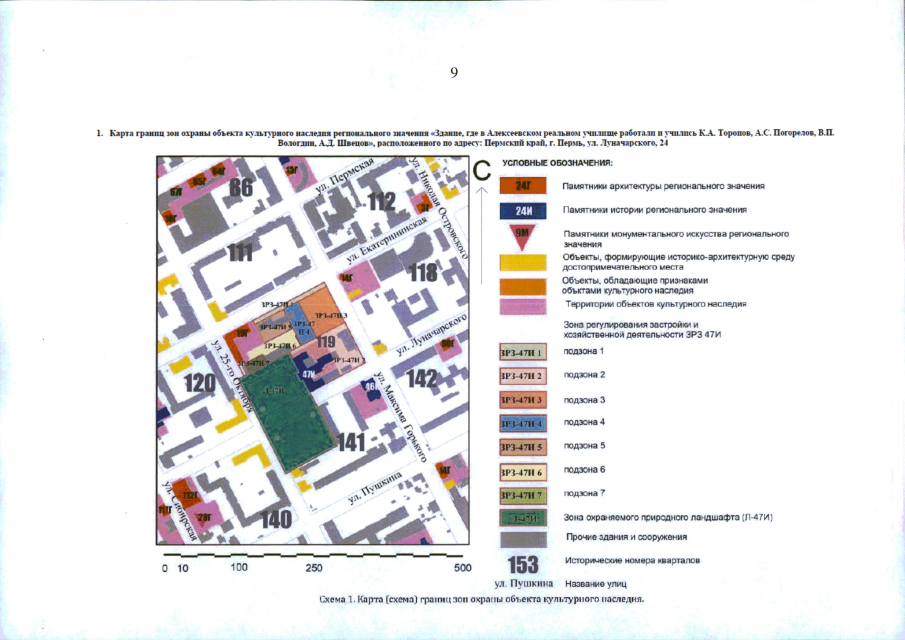
Task: Click the ЗРЗ-47И 3 legend swatch
Action: (x=523, y=400)
